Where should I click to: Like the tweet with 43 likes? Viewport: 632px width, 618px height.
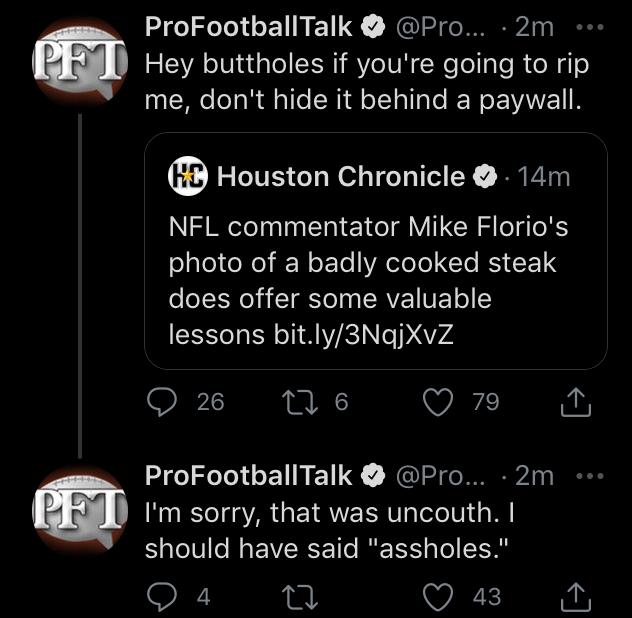tap(438, 597)
